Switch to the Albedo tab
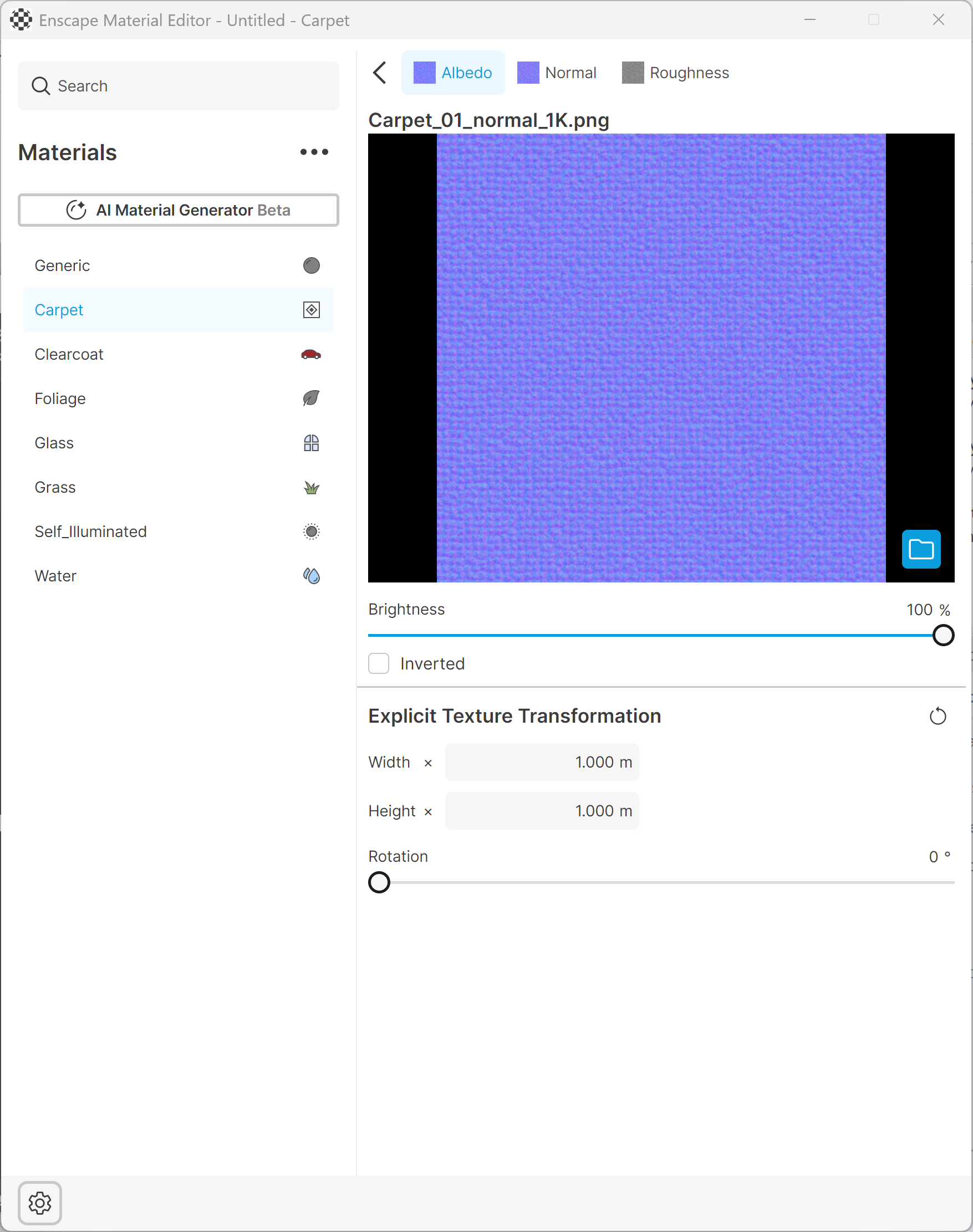The height and width of the screenshot is (1232, 973). [x=453, y=73]
